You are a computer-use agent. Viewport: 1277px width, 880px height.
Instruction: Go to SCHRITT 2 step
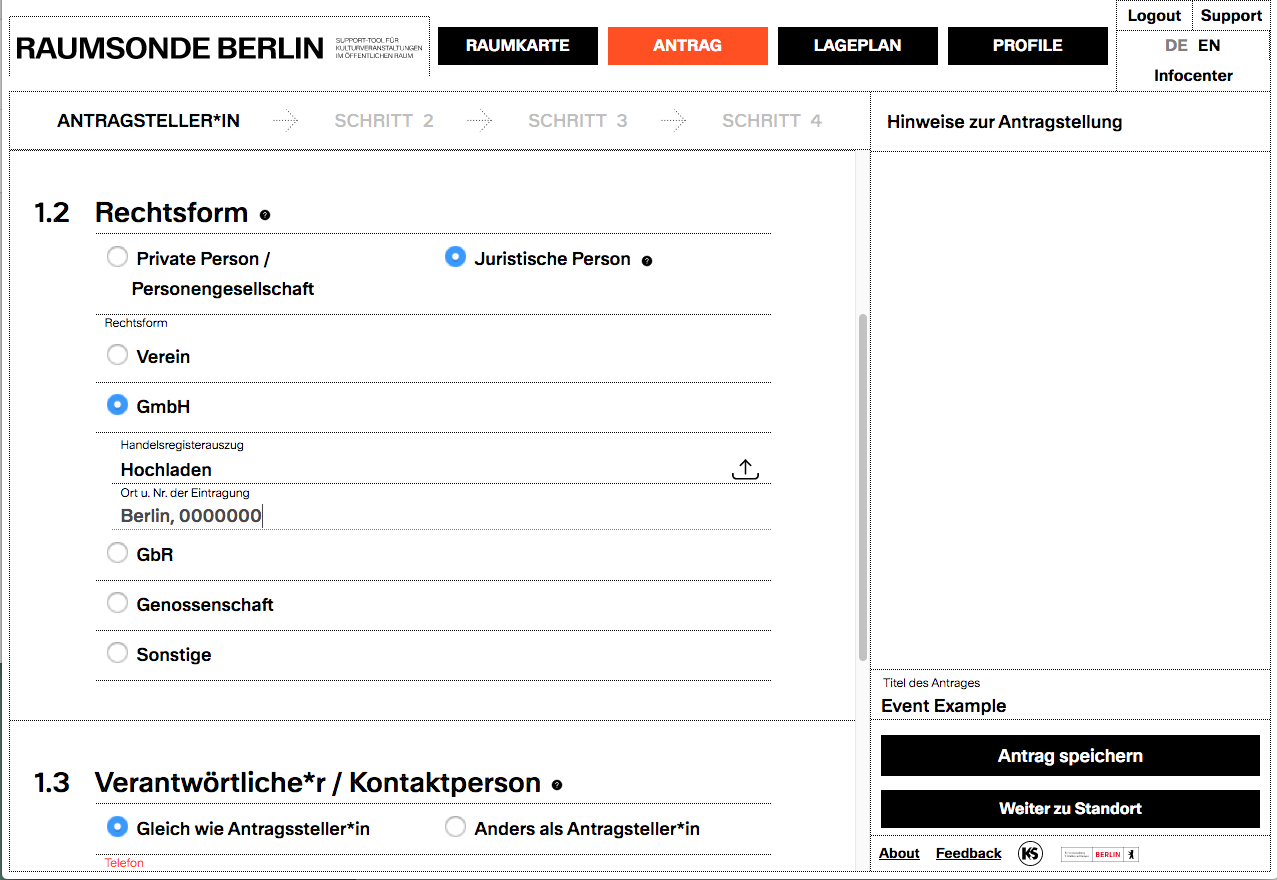(x=384, y=121)
